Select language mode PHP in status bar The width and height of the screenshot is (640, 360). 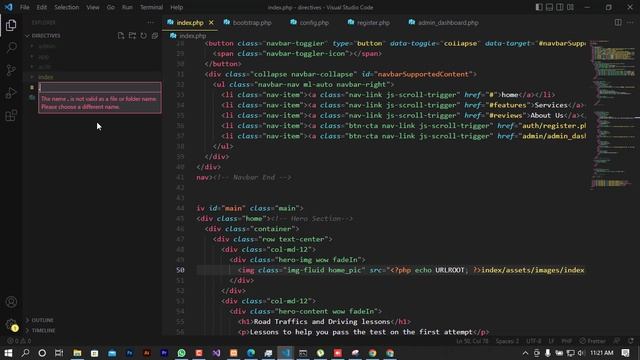point(567,341)
